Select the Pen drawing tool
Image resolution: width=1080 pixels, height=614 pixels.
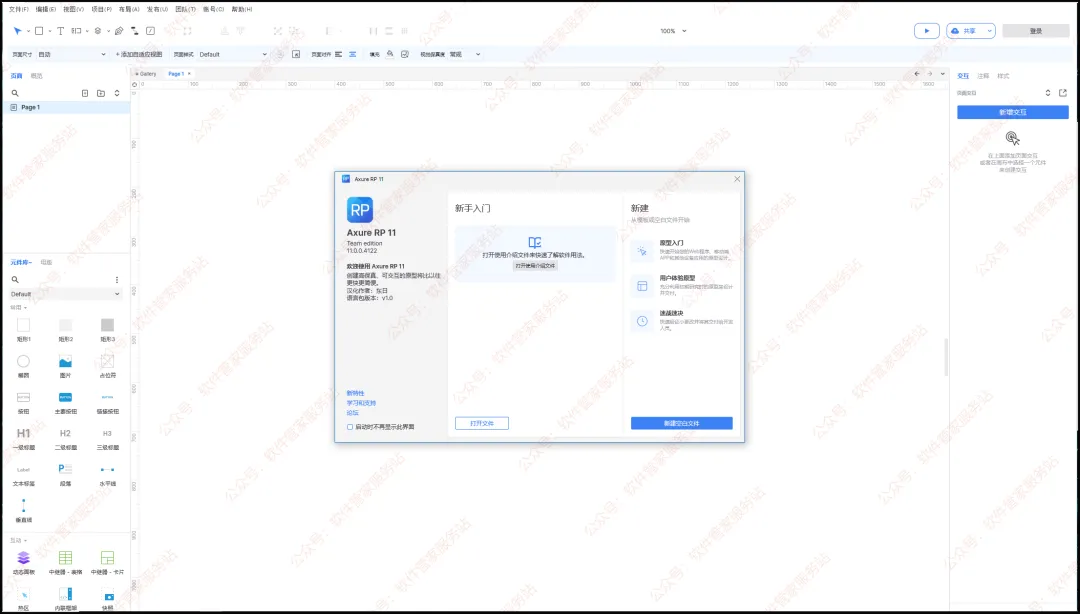(x=119, y=31)
